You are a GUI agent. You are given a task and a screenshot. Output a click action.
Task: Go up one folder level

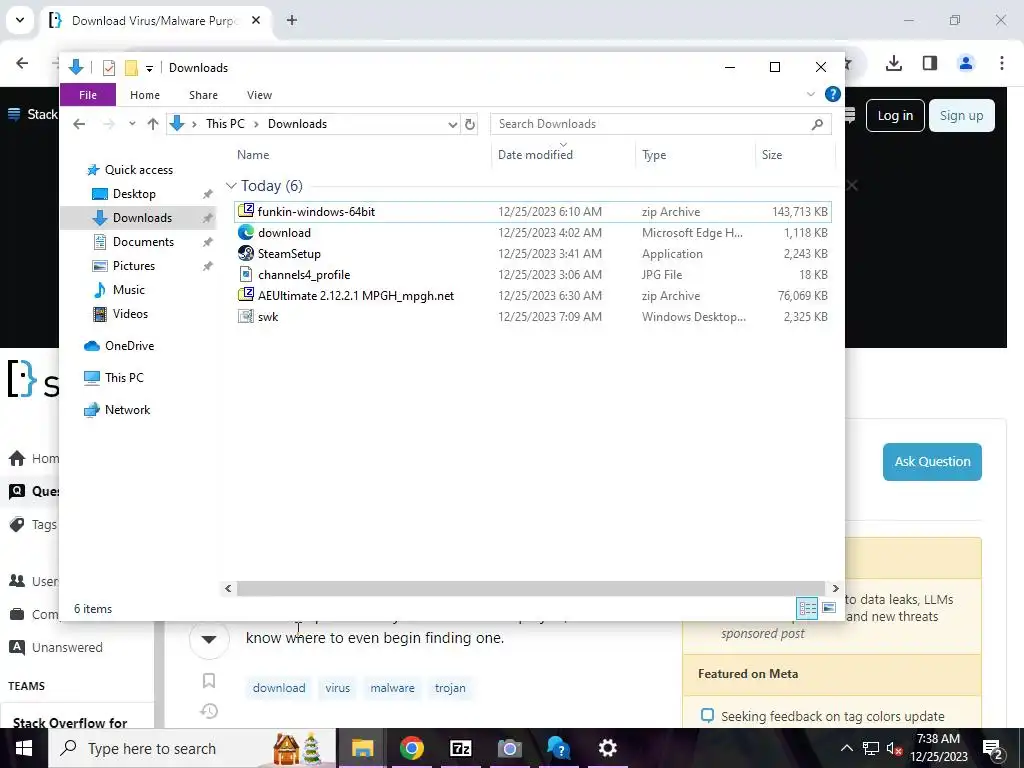153,124
